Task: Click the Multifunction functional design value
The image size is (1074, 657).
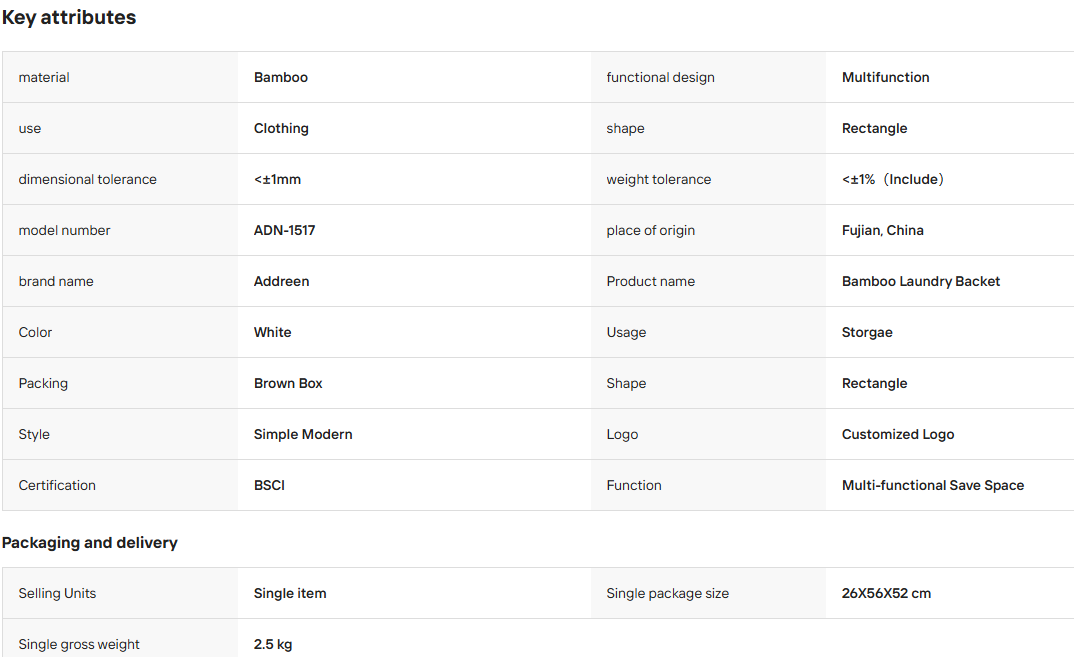Action: tap(885, 77)
